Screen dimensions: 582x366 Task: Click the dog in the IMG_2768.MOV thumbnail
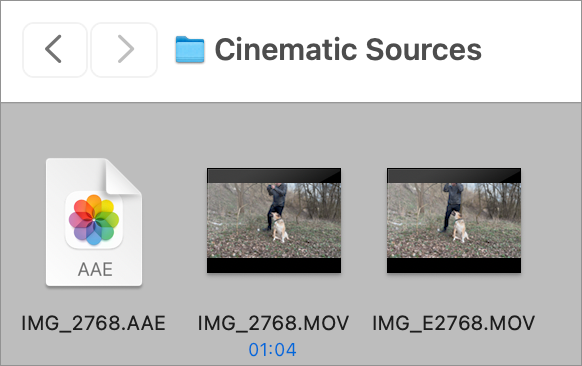point(279,227)
